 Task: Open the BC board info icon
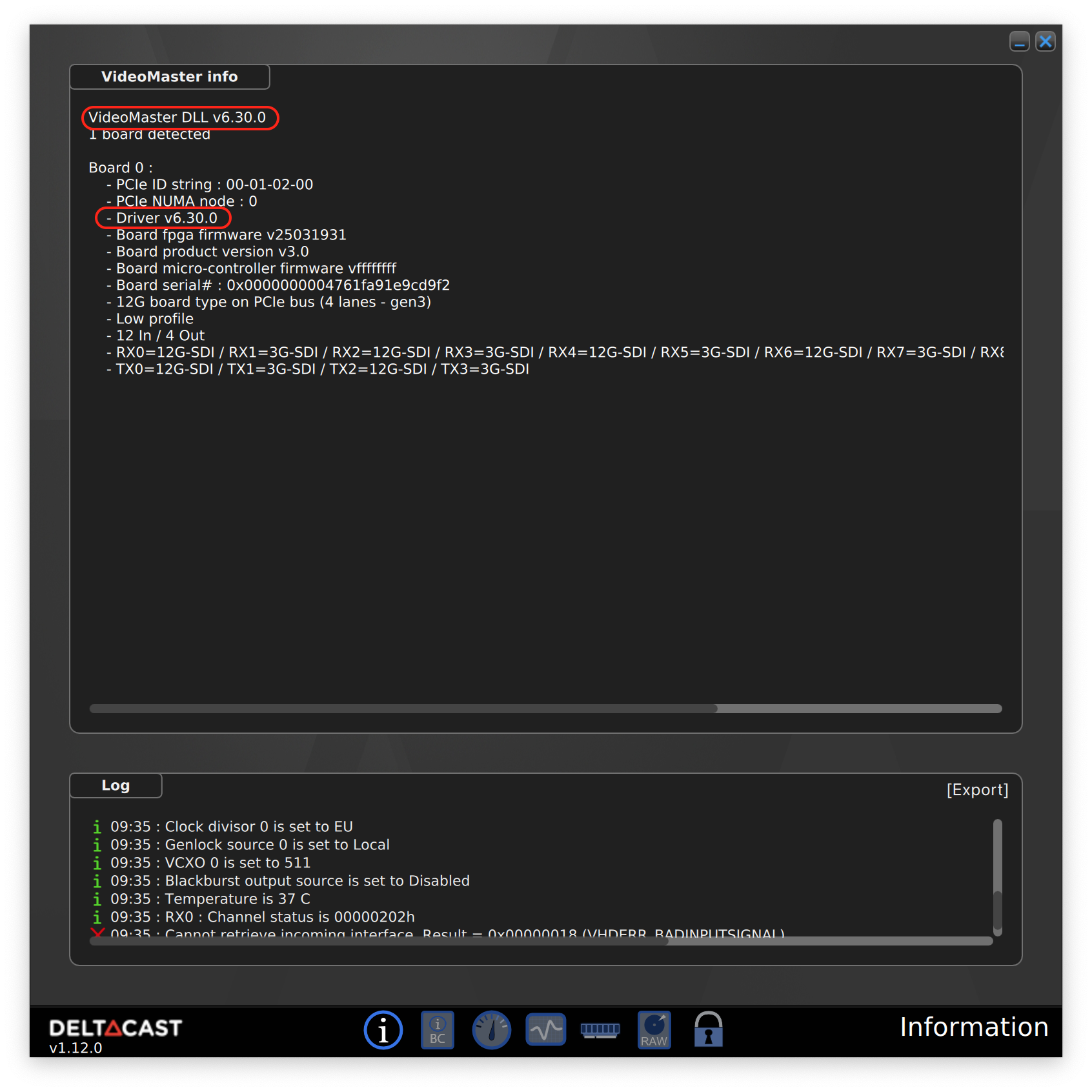click(438, 1030)
